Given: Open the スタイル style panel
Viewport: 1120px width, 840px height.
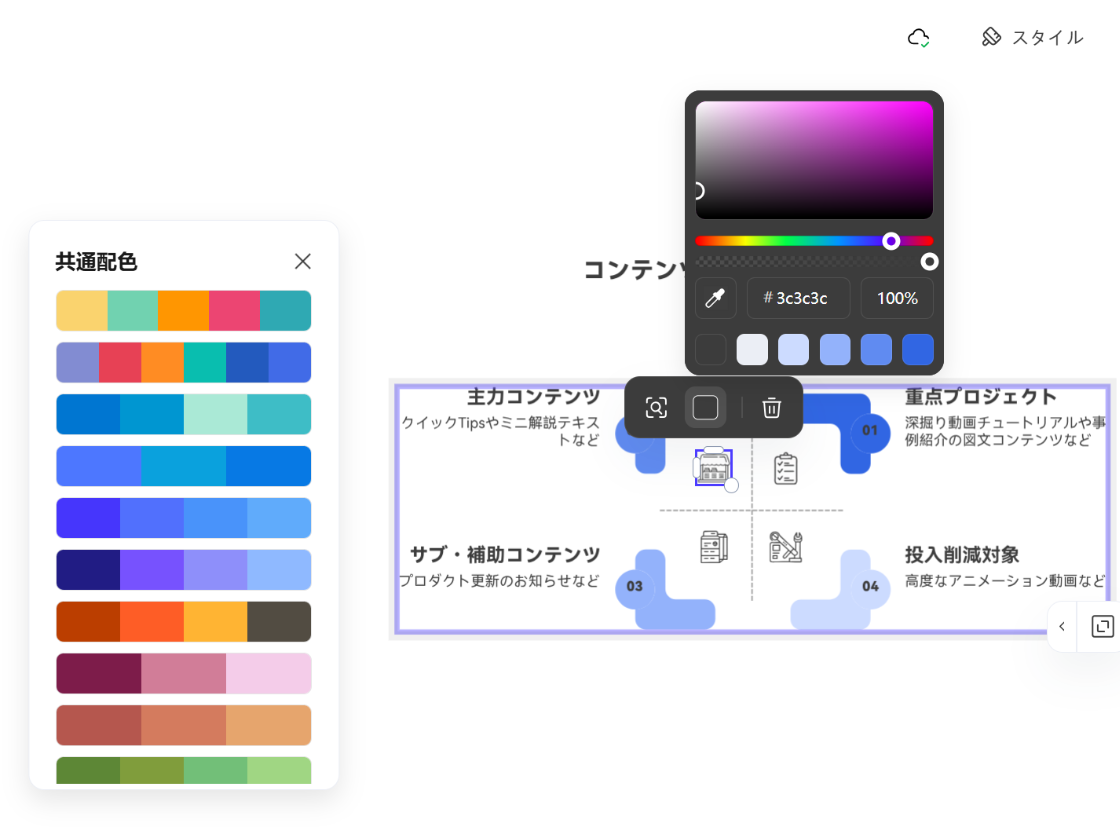Looking at the screenshot, I should point(1032,38).
